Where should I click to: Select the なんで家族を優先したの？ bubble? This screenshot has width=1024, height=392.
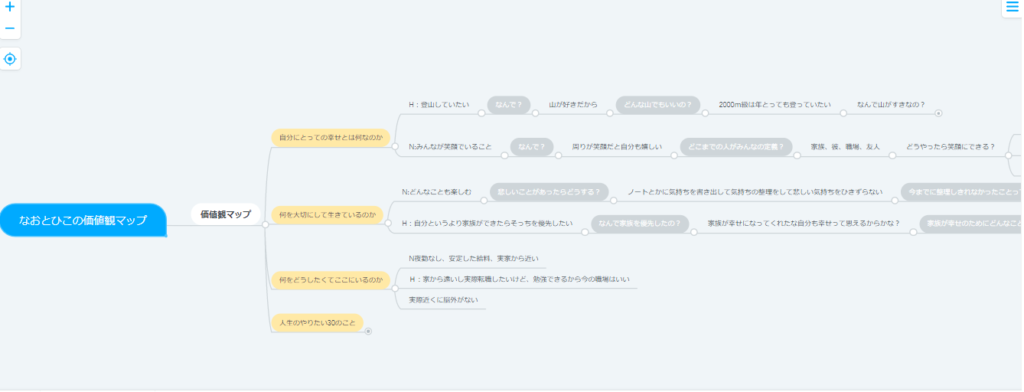click(639, 224)
